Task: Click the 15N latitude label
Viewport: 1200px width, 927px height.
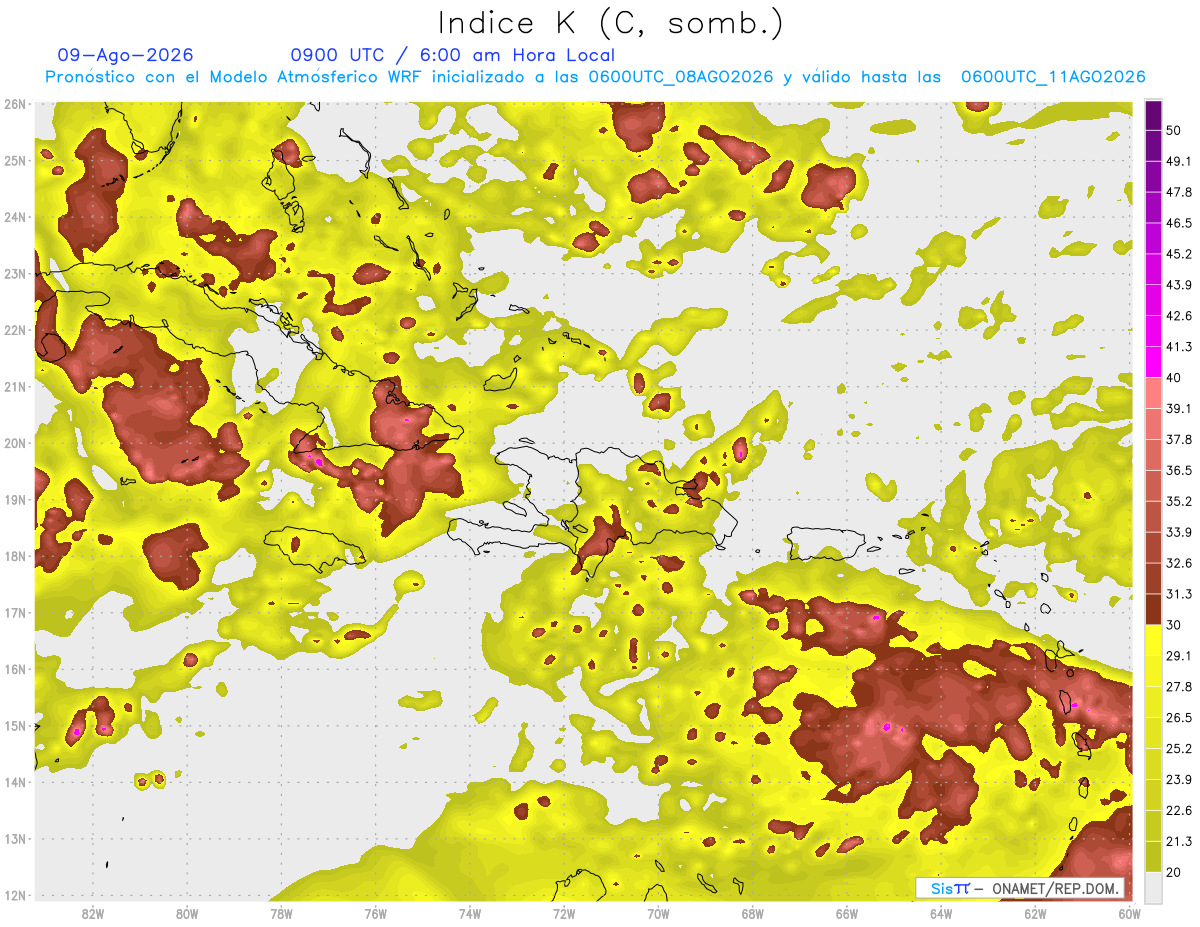Action: click(15, 725)
